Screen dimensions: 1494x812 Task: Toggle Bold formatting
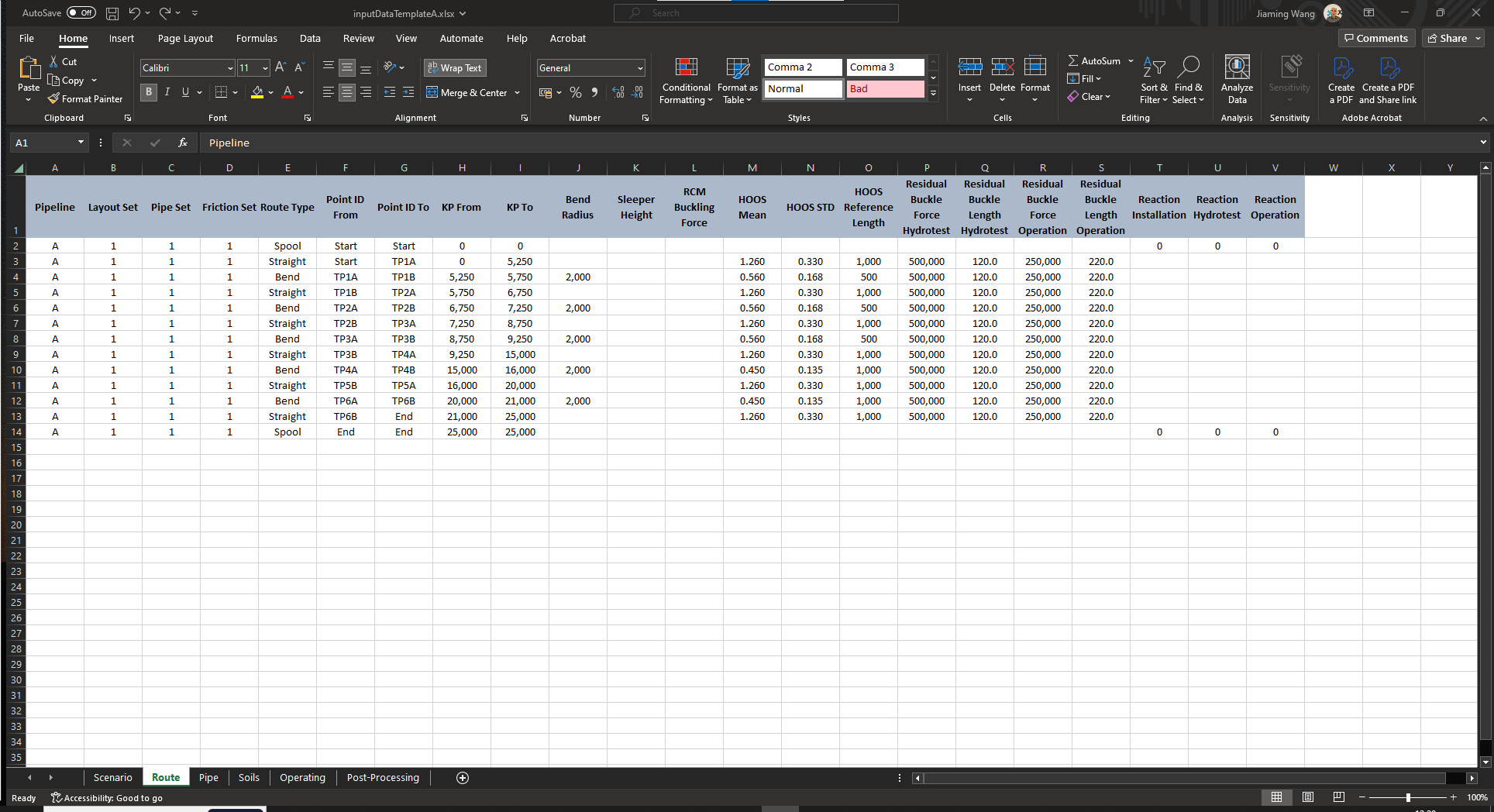click(x=149, y=92)
